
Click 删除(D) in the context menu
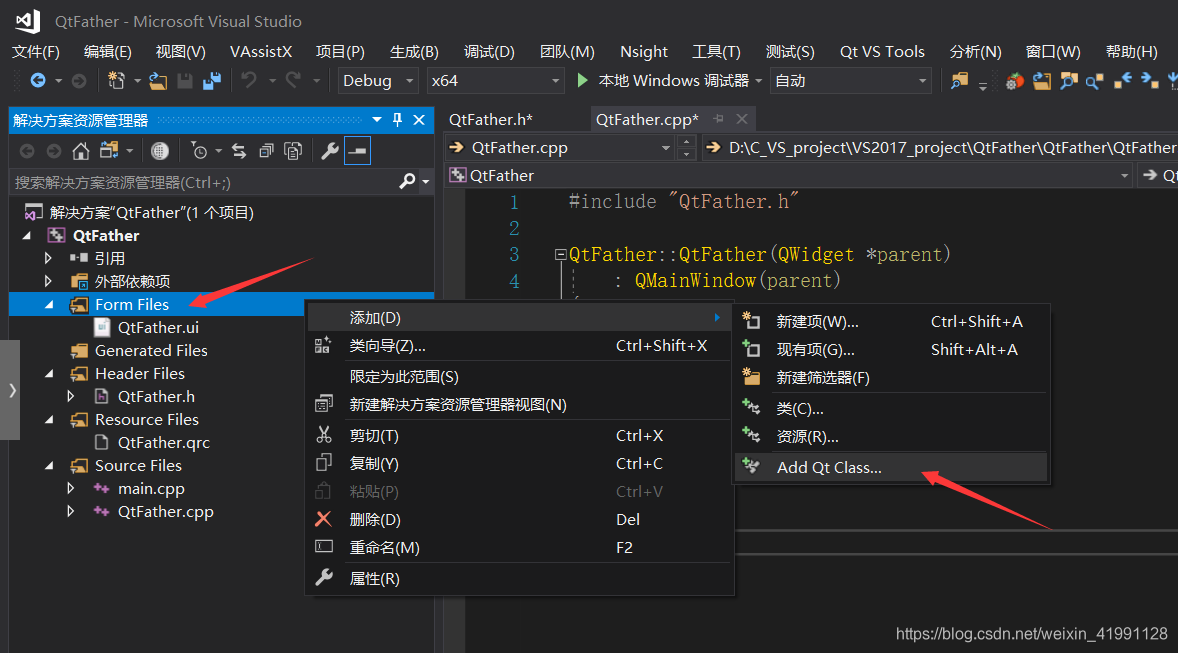point(519,519)
